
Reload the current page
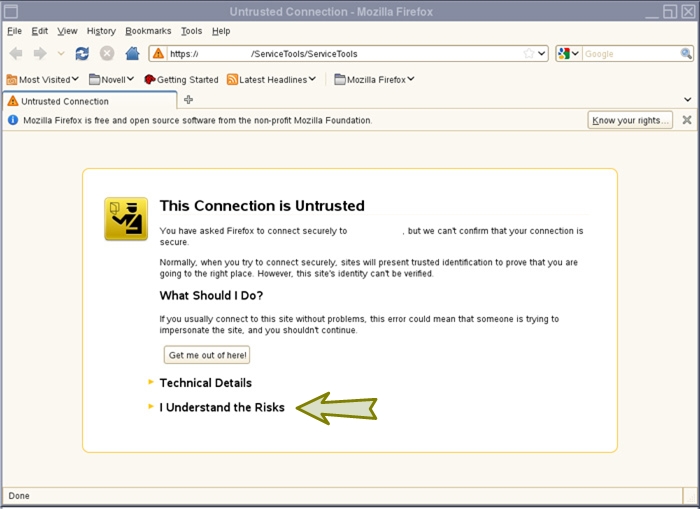point(82,54)
